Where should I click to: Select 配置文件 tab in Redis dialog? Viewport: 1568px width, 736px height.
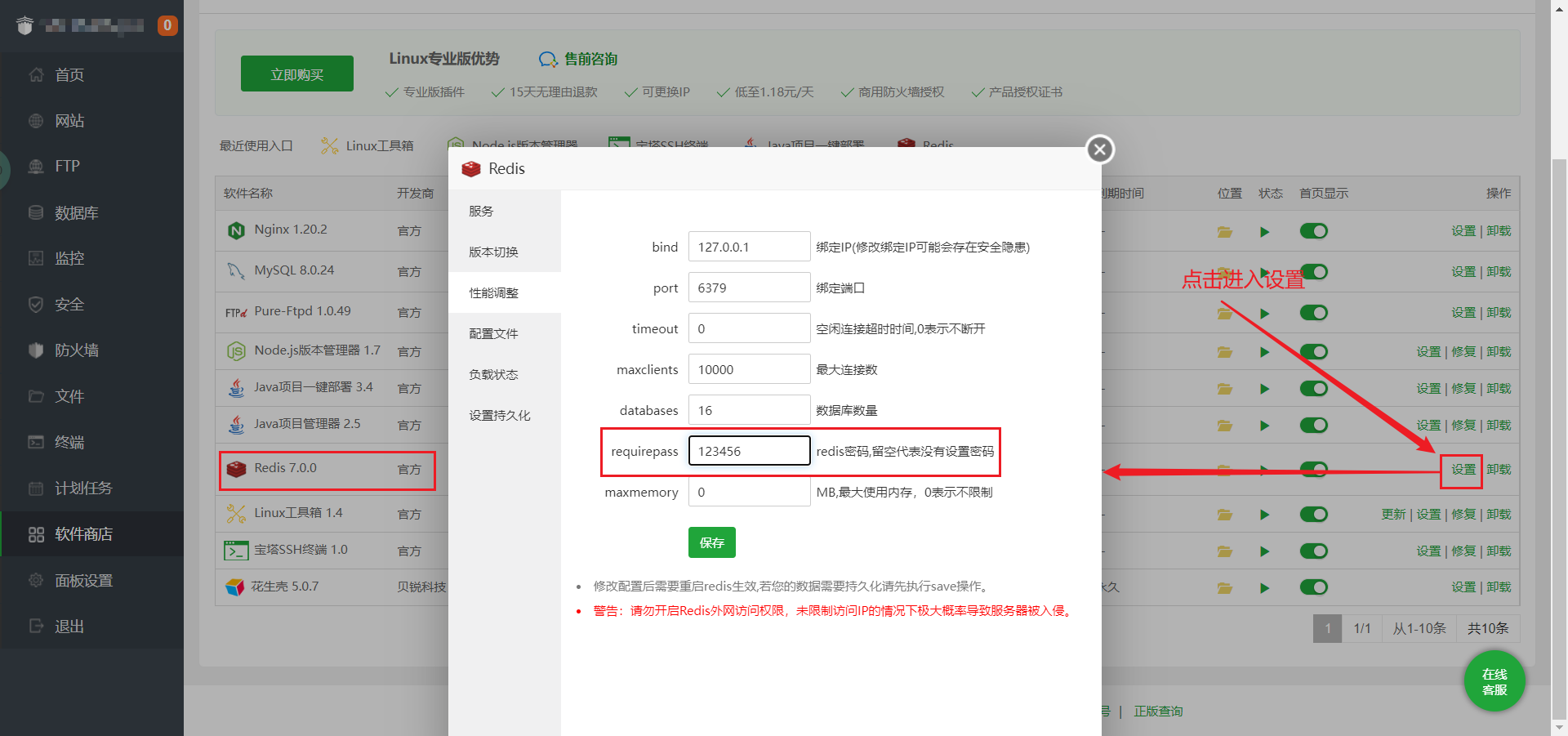pos(505,333)
